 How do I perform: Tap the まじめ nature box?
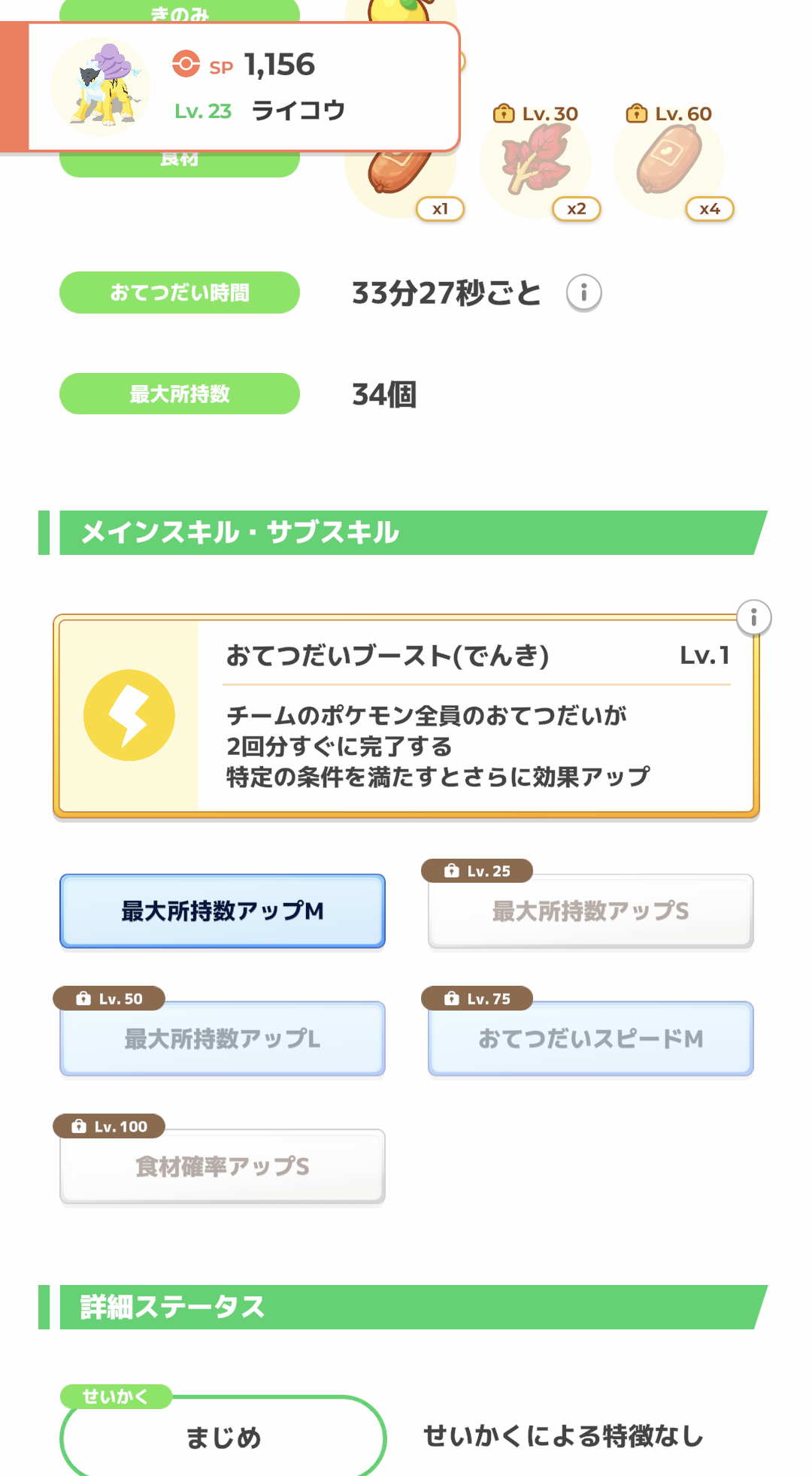223,1437
